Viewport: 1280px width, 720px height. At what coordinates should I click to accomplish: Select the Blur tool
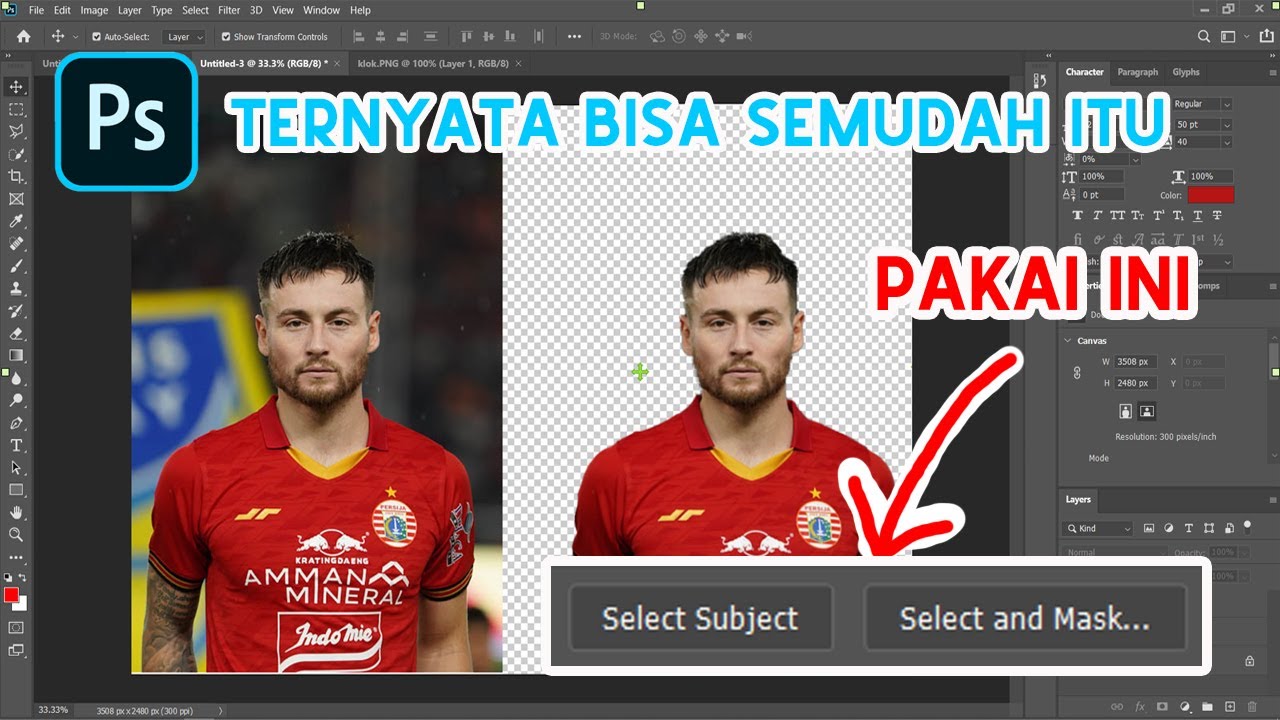[x=16, y=378]
